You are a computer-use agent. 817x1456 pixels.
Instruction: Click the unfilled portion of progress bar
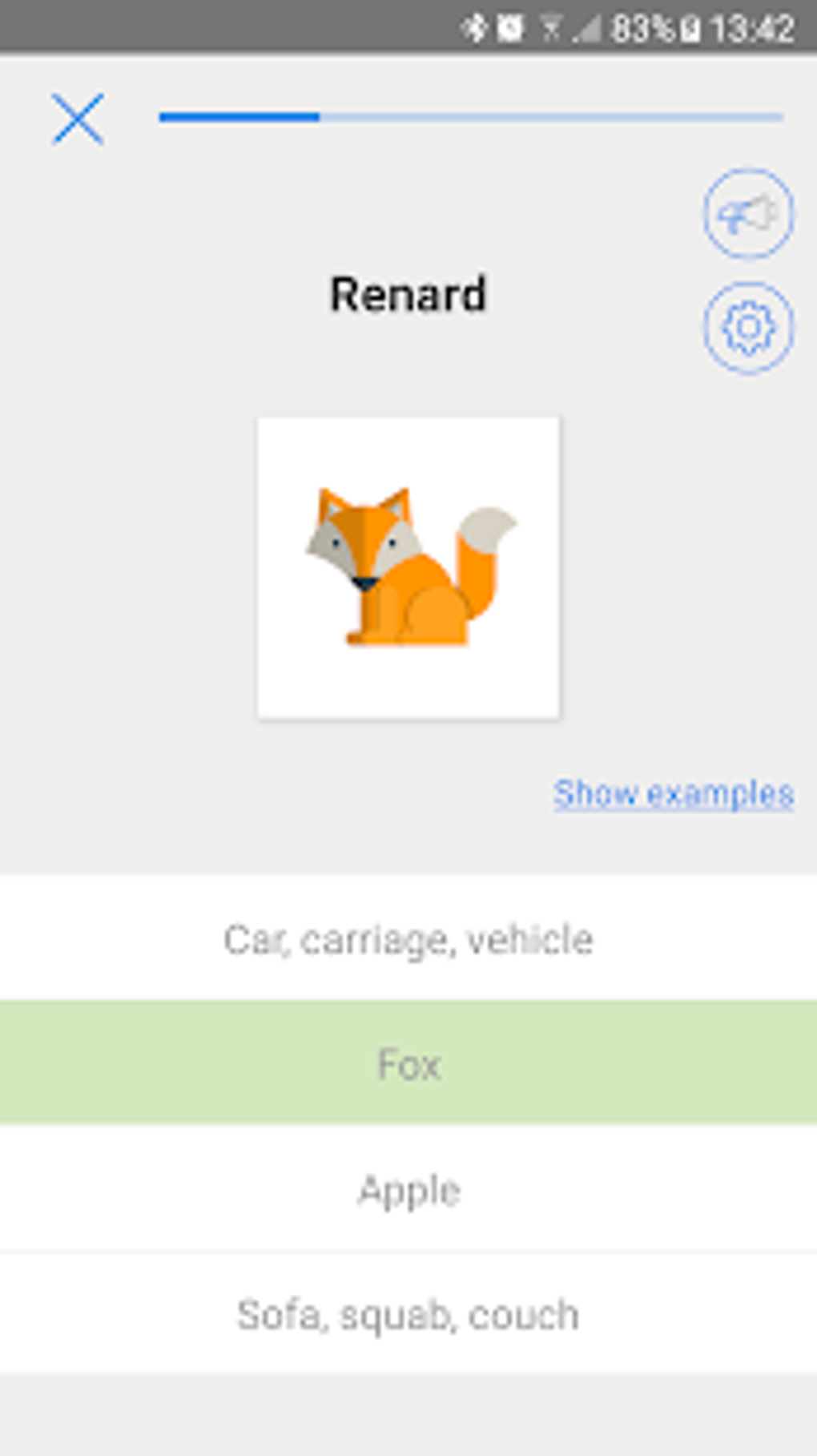(551, 117)
